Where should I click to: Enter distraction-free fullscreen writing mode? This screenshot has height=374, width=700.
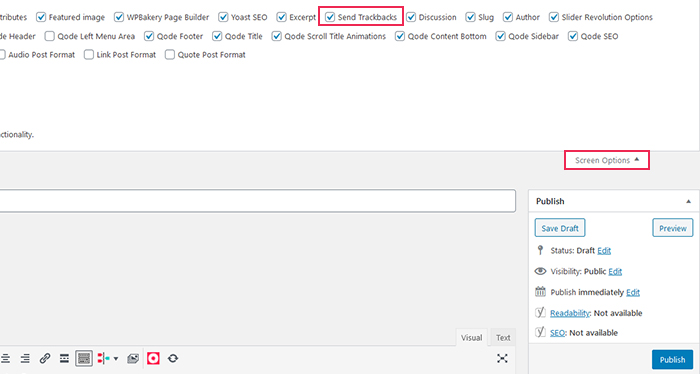(502, 358)
